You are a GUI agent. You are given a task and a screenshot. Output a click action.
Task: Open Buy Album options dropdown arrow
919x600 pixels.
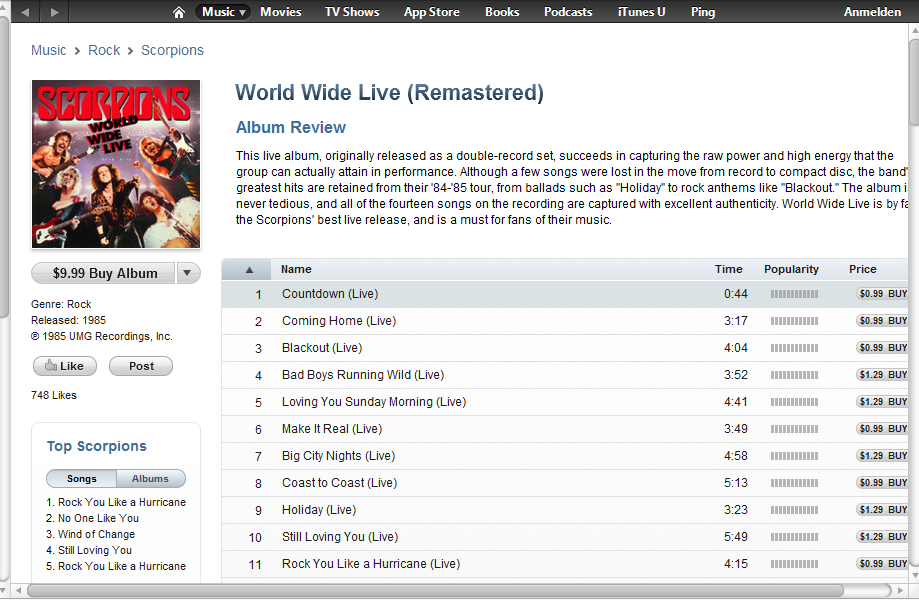pyautogui.click(x=188, y=273)
